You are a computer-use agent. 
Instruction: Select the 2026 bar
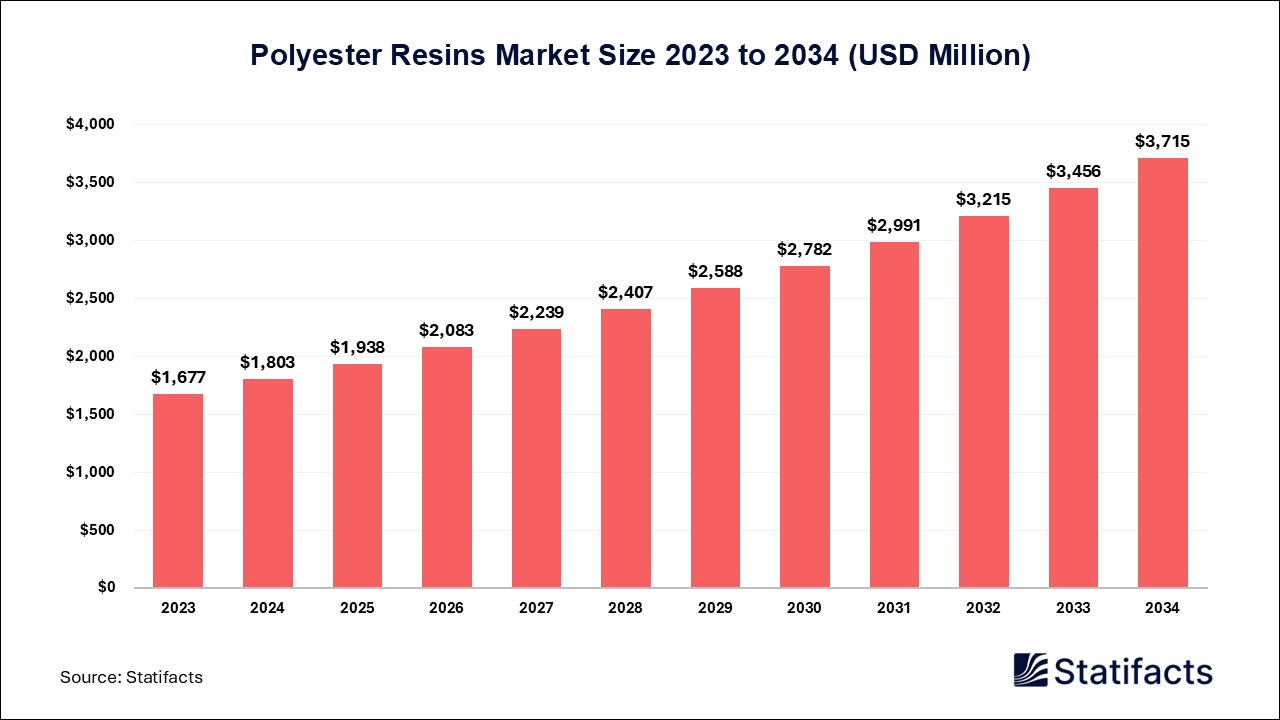[447, 467]
